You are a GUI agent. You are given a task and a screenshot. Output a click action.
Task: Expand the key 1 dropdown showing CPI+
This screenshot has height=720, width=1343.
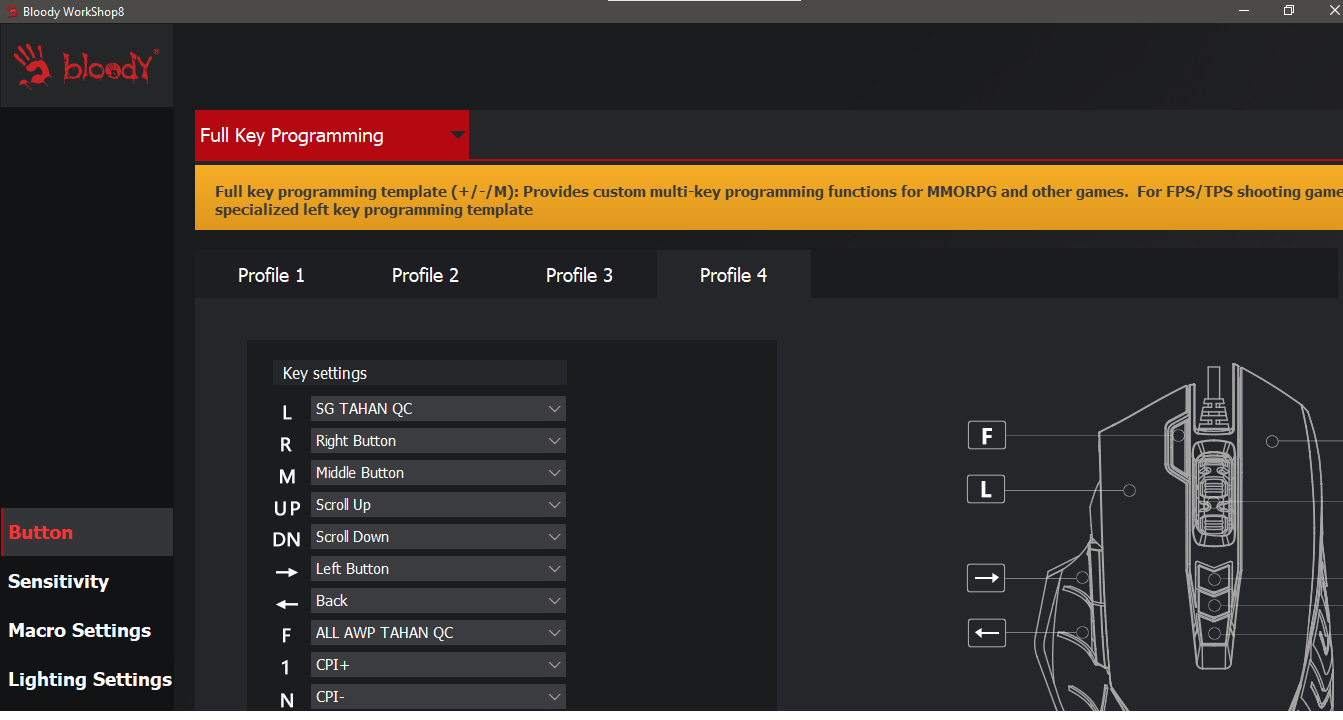(438, 665)
